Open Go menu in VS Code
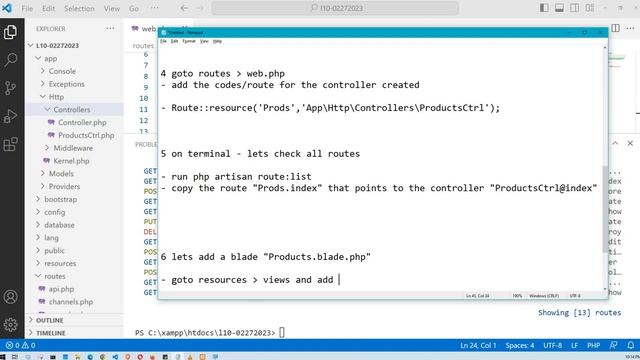Viewport: 640px width, 360px height. [x=134, y=8]
